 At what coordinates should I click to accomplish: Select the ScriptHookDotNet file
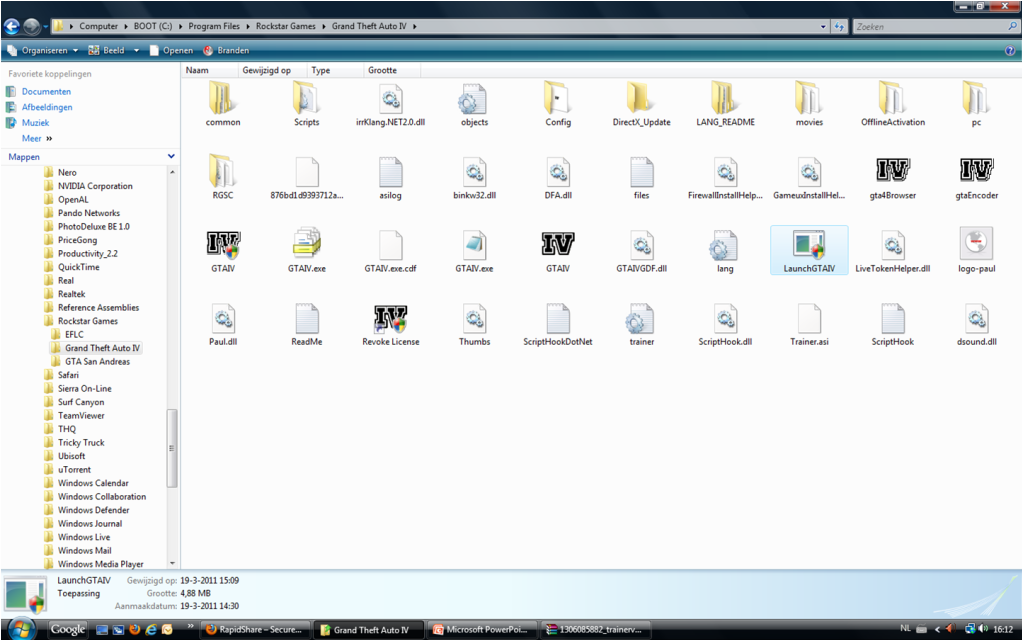tap(558, 324)
